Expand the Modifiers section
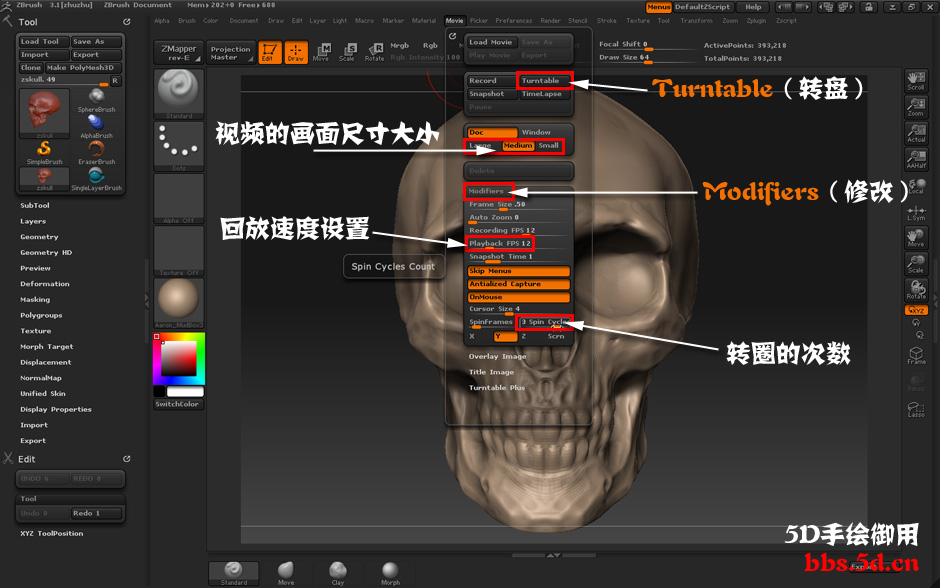Image resolution: width=940 pixels, height=588 pixels. point(486,191)
